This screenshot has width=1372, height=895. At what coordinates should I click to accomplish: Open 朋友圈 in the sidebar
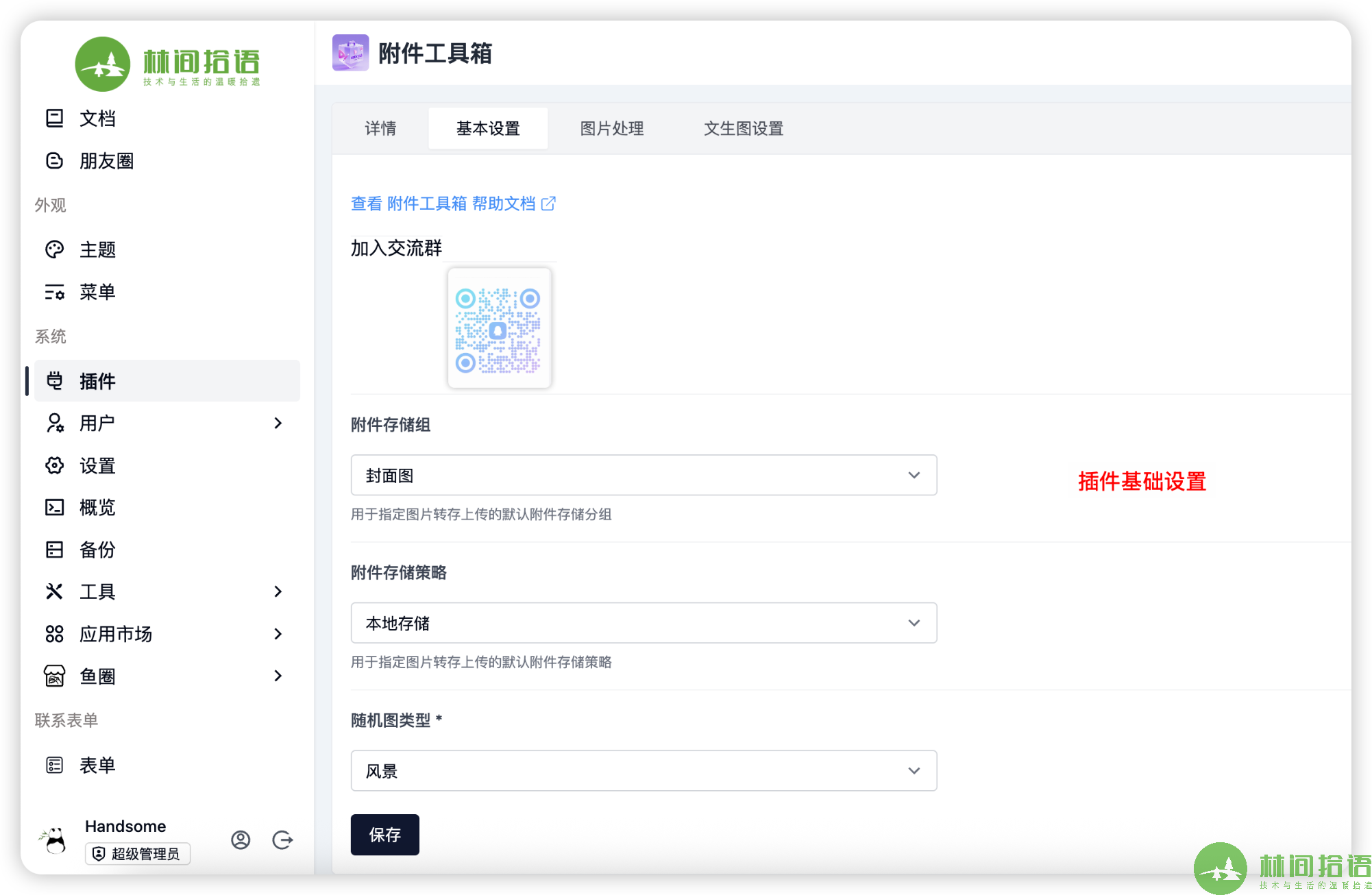106,161
